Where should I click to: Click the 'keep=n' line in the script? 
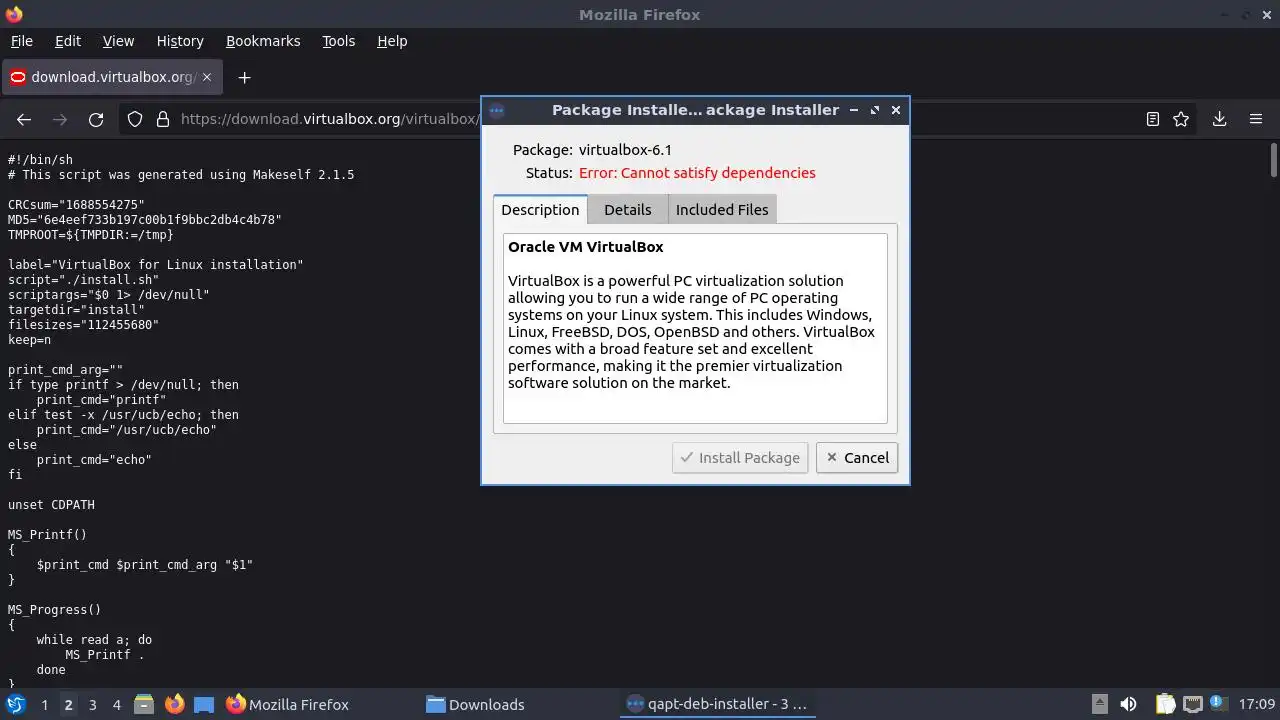pos(30,340)
